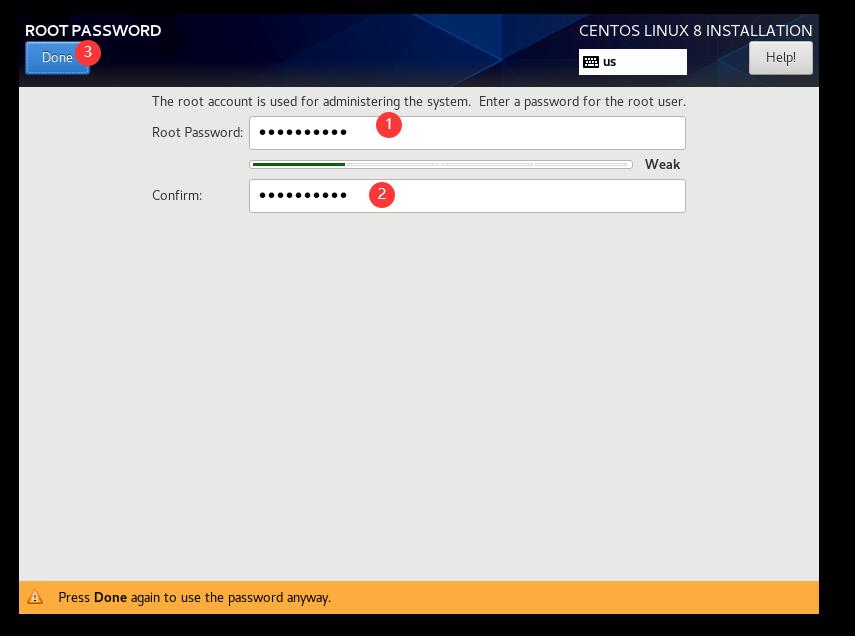Click the CENTOS LINUX 8 INSTALLATION header
Viewport: 855px width, 636px height.
click(695, 30)
